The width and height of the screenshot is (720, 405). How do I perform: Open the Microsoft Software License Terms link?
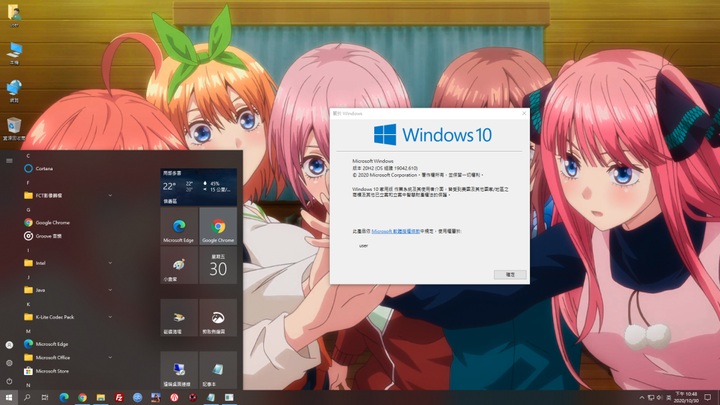click(395, 231)
